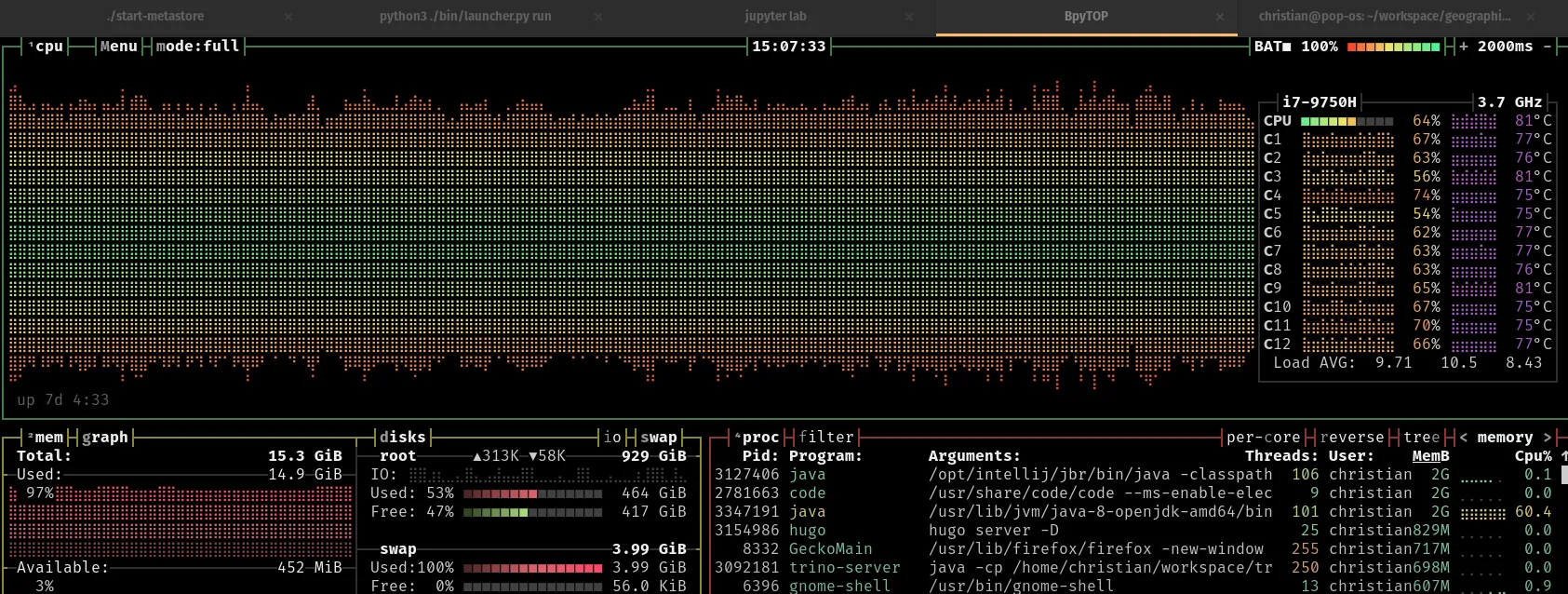Viewport: 1568px width, 594px height.
Task: Select next sort column with right arrow
Action: (x=1548, y=438)
